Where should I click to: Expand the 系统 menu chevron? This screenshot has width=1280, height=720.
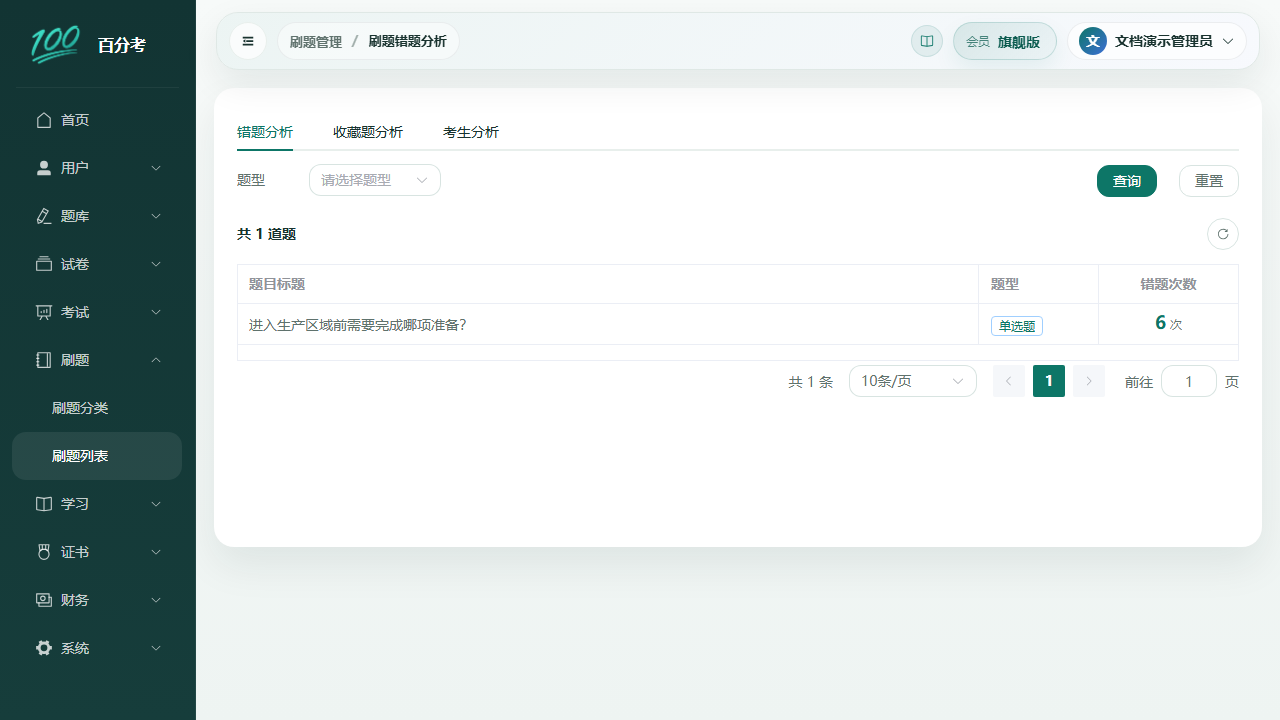[156, 648]
